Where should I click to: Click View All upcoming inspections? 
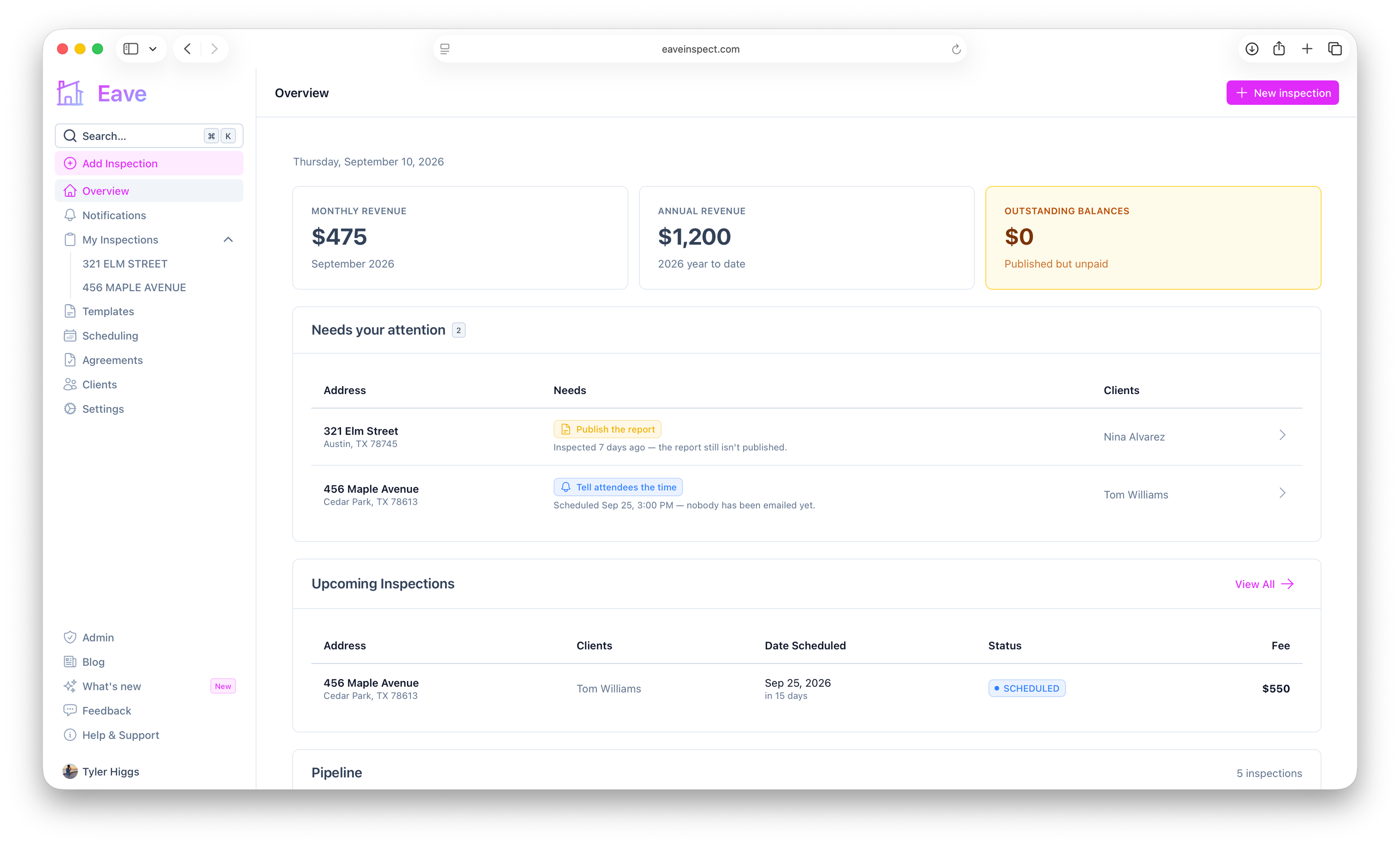(x=1263, y=584)
